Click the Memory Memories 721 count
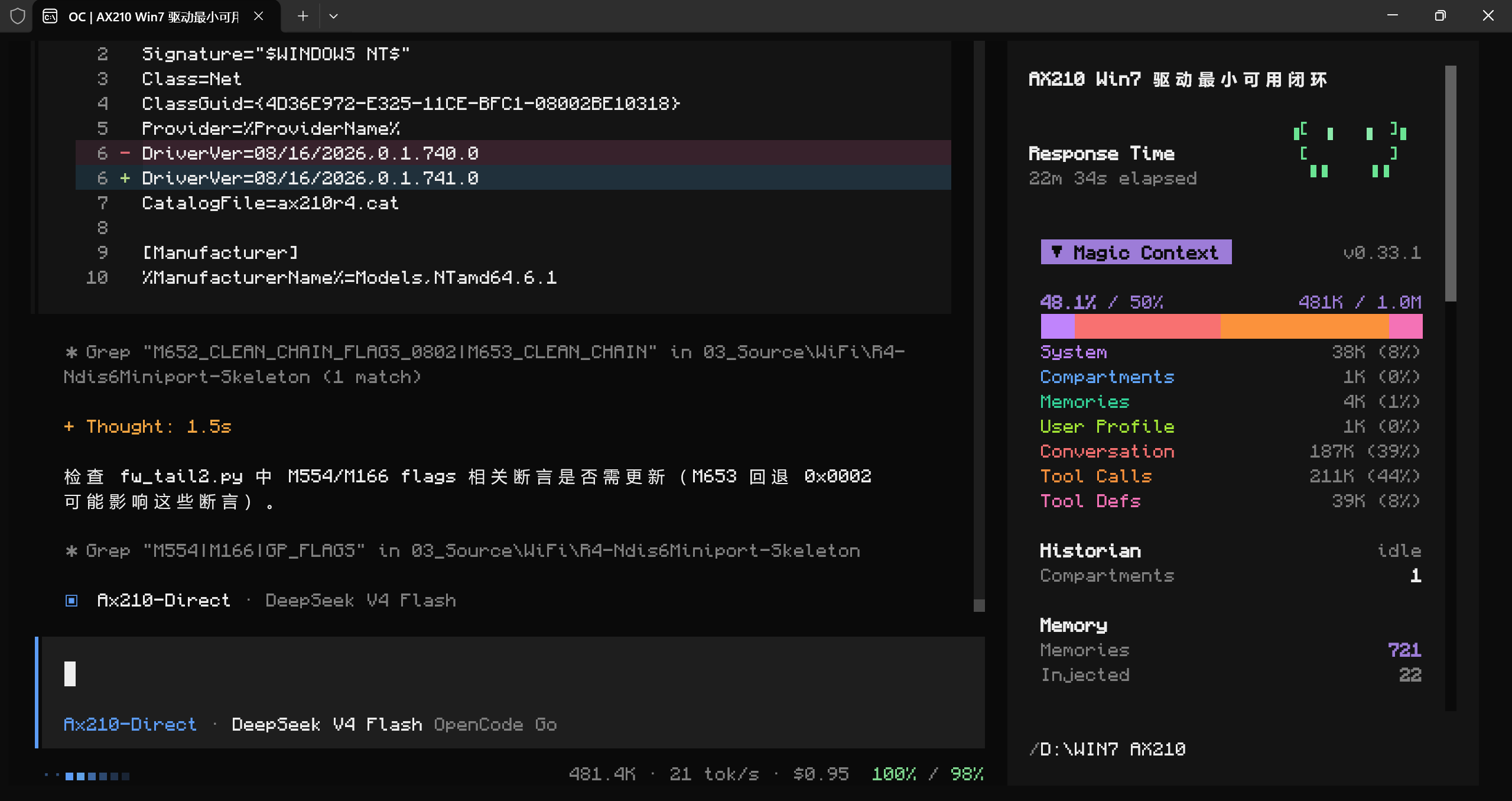 click(1404, 650)
